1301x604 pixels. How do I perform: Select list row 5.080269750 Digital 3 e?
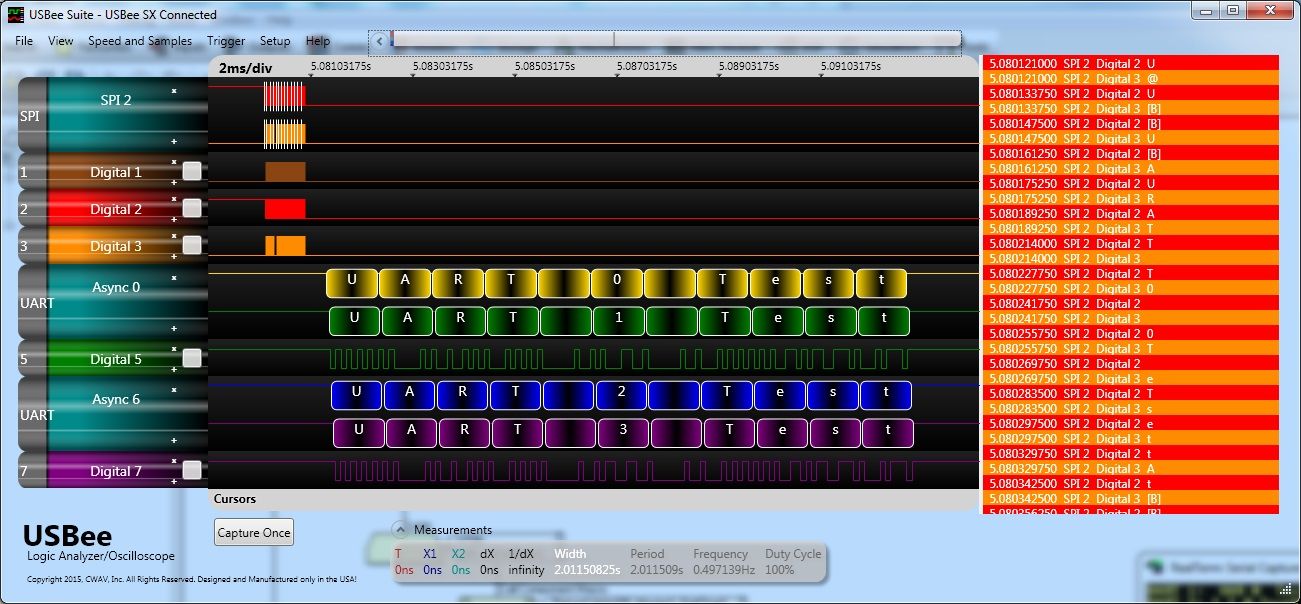click(x=1132, y=378)
